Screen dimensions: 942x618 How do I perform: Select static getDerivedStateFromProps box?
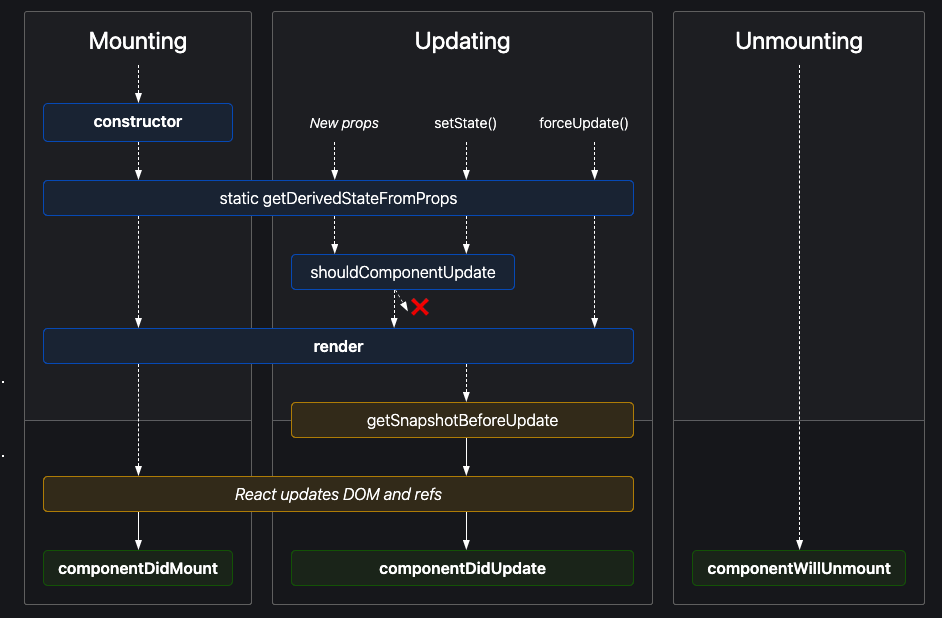point(338,198)
